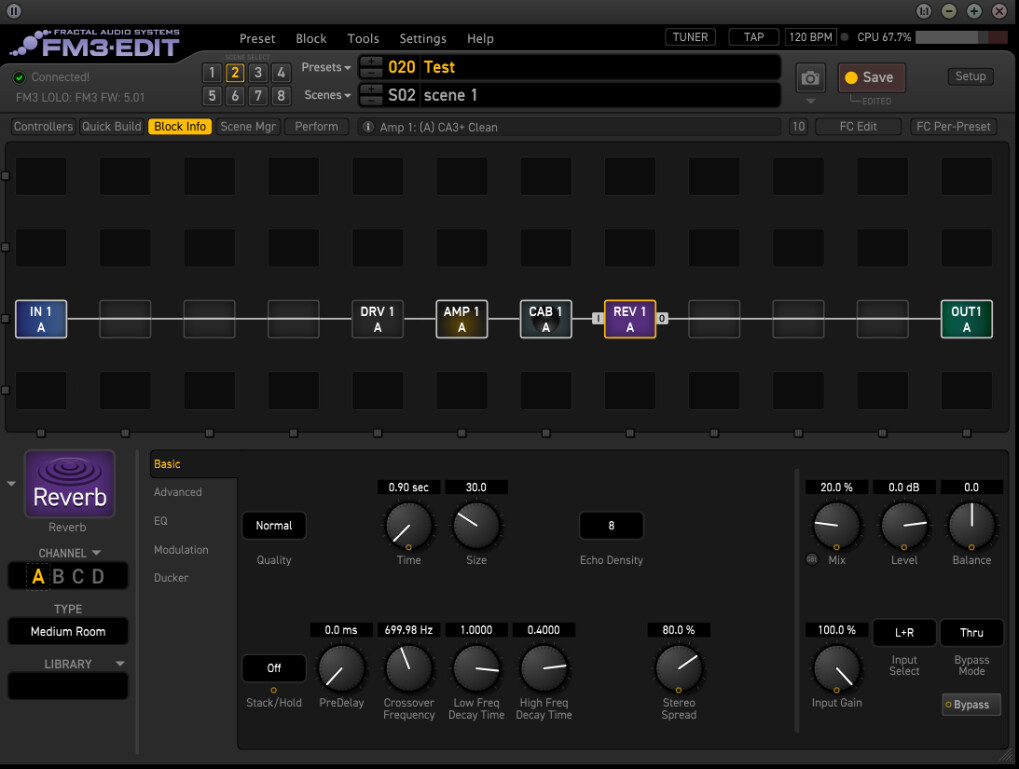This screenshot has width=1019, height=769.
Task: Open the Controllers panel
Action: pyautogui.click(x=43, y=126)
